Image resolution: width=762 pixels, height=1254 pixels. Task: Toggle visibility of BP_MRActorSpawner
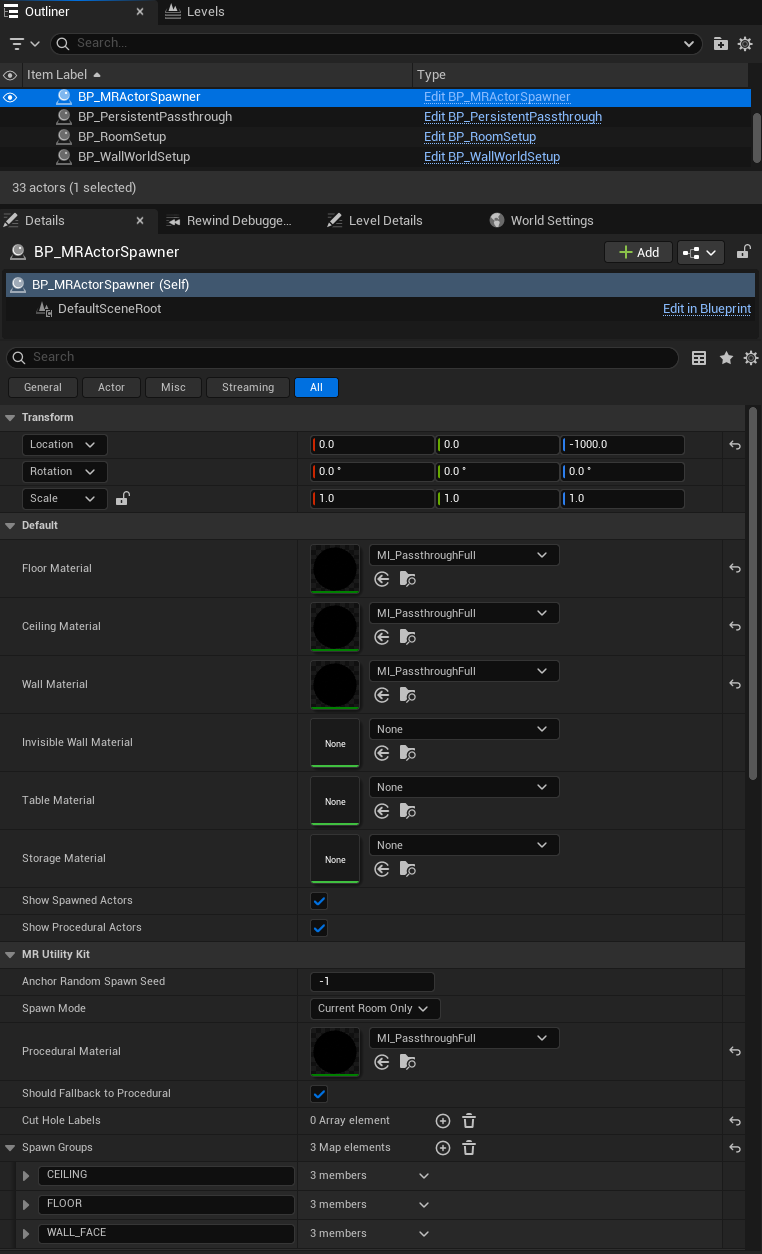(x=10, y=97)
